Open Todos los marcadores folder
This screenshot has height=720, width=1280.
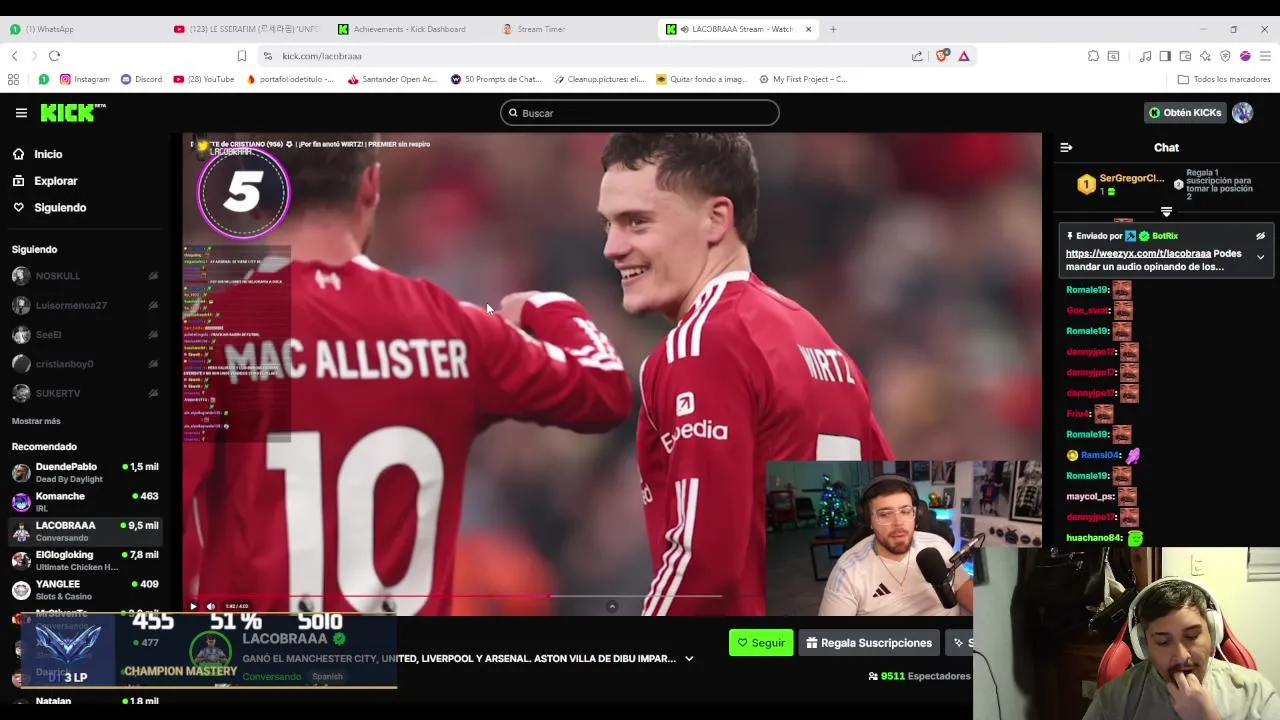point(1224,79)
